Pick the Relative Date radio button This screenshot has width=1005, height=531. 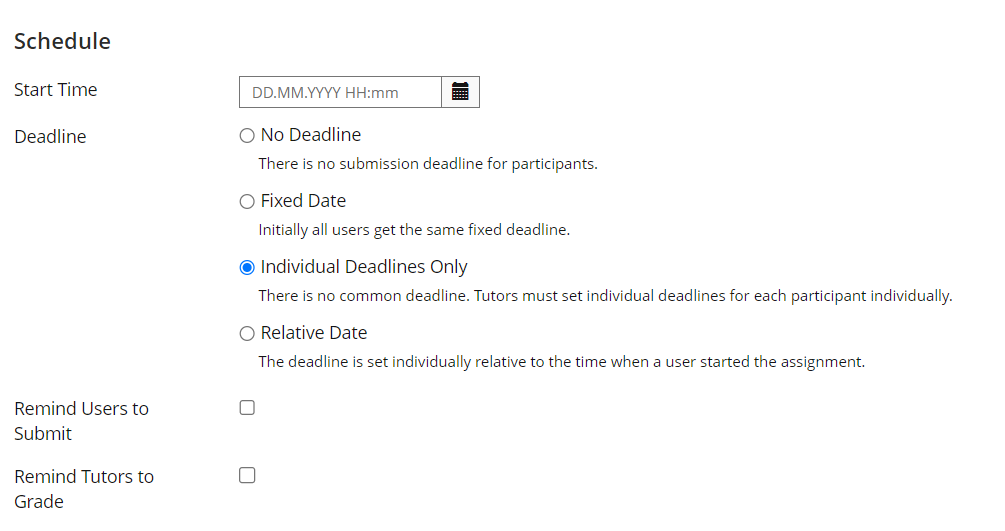[x=247, y=333]
